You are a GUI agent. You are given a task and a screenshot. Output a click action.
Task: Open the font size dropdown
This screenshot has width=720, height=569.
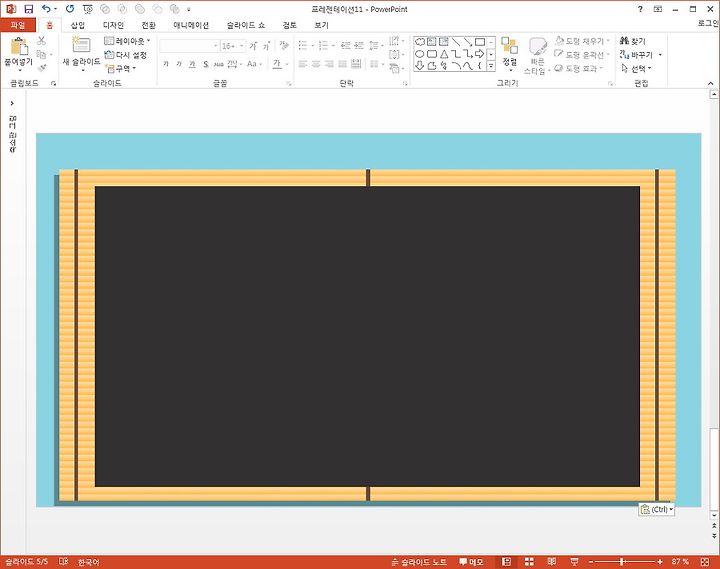click(242, 46)
